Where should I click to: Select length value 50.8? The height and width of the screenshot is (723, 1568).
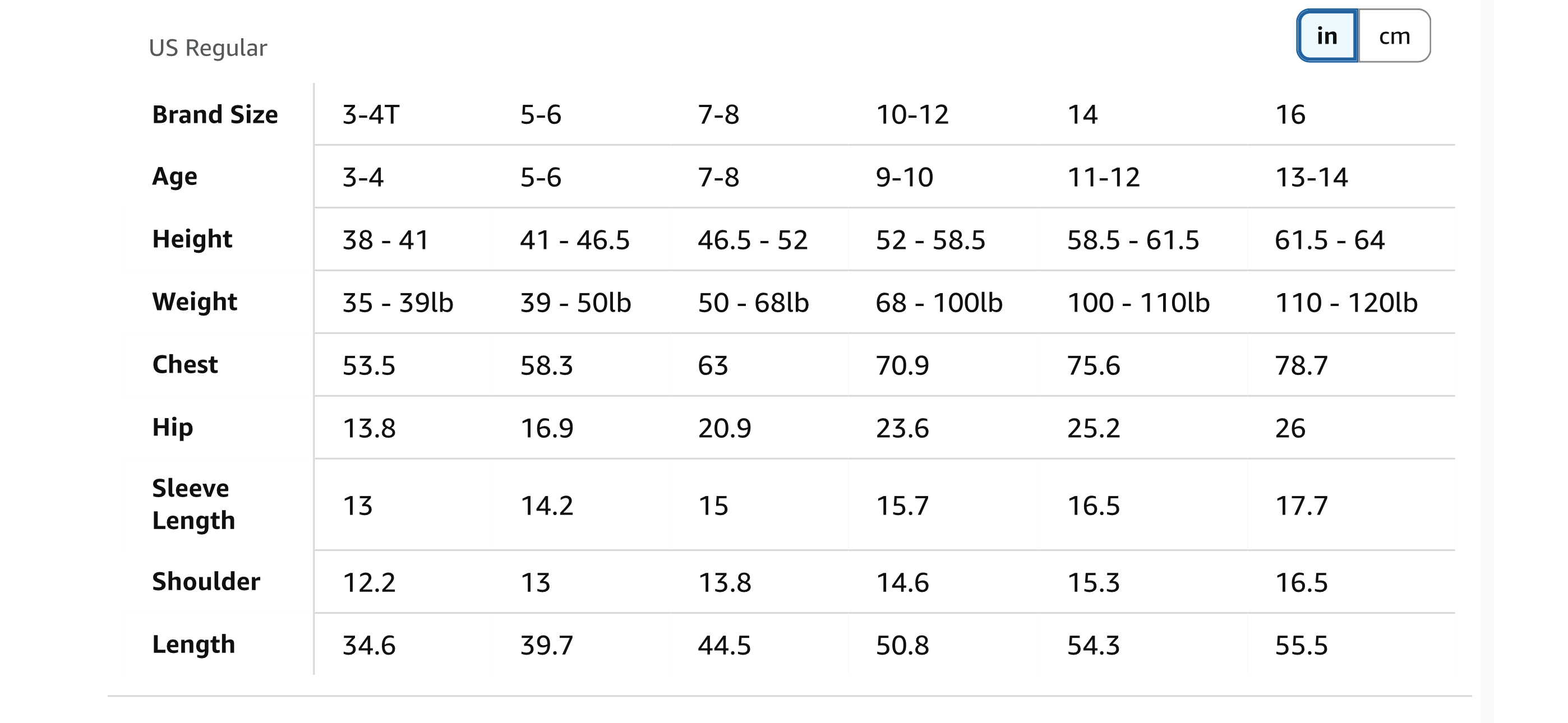(x=902, y=645)
